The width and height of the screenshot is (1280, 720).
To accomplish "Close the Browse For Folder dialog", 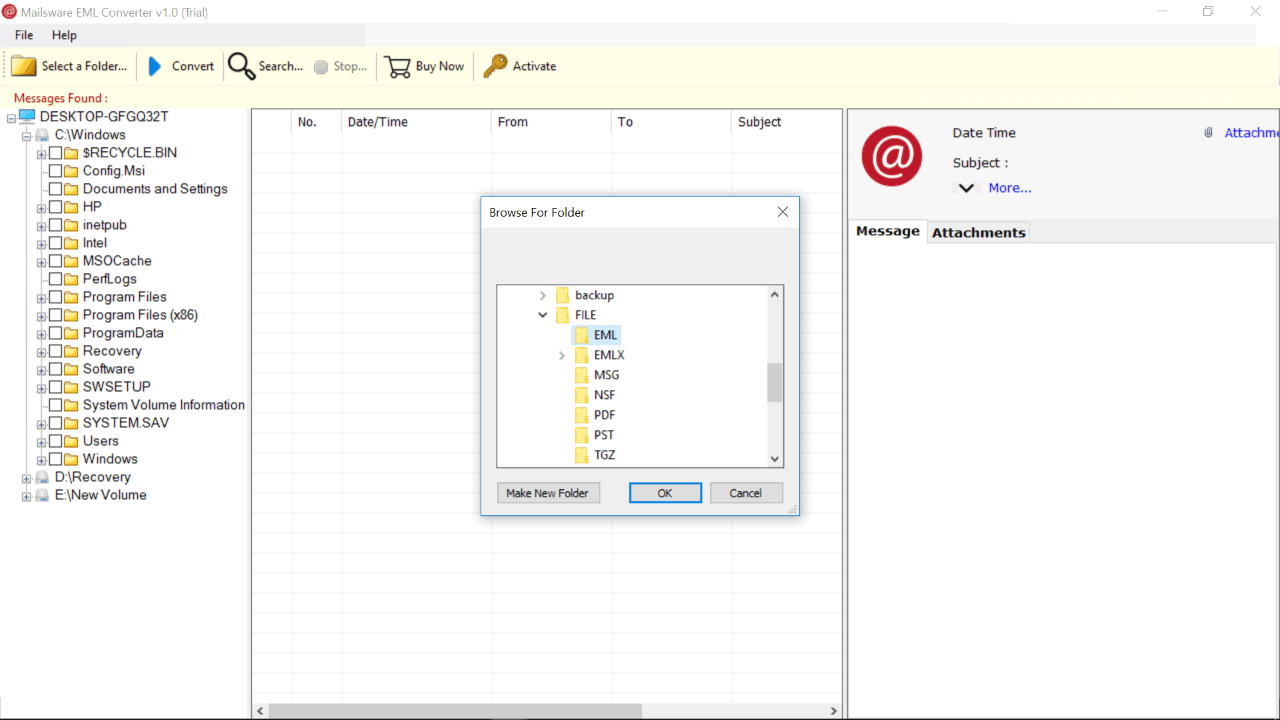I will click(783, 212).
